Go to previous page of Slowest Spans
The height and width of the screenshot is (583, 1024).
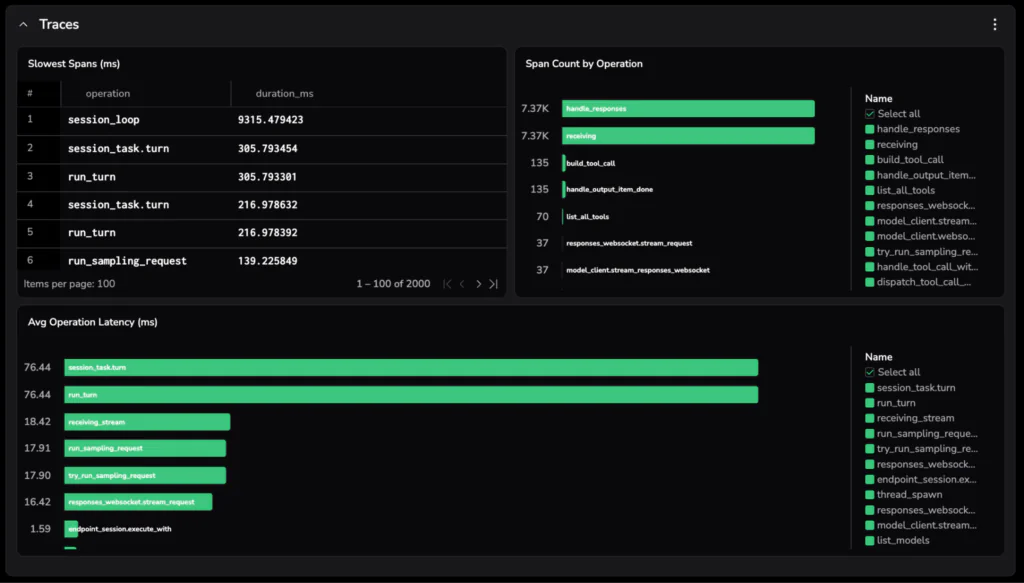pos(462,284)
